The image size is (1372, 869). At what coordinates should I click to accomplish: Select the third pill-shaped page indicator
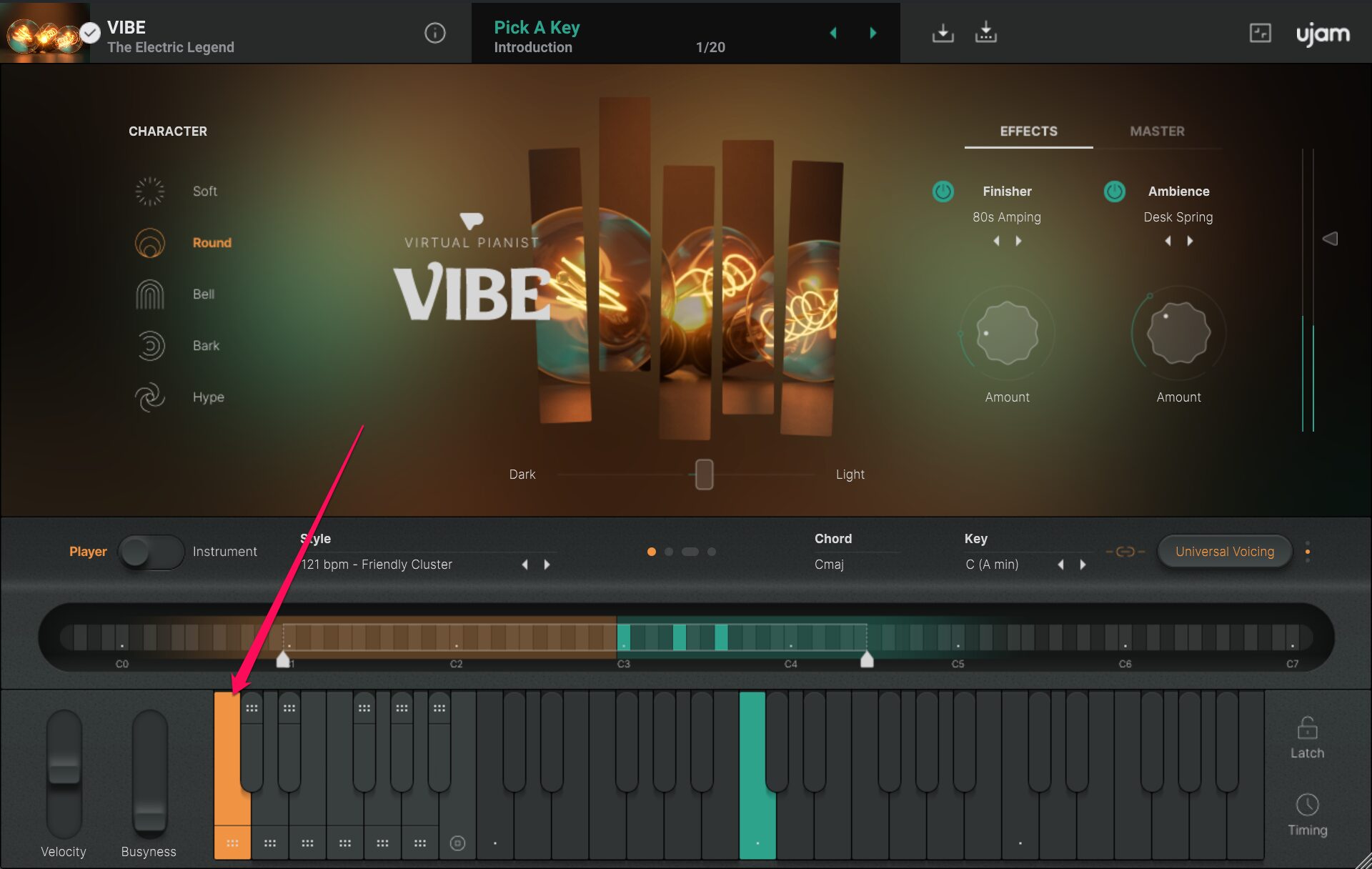[690, 552]
